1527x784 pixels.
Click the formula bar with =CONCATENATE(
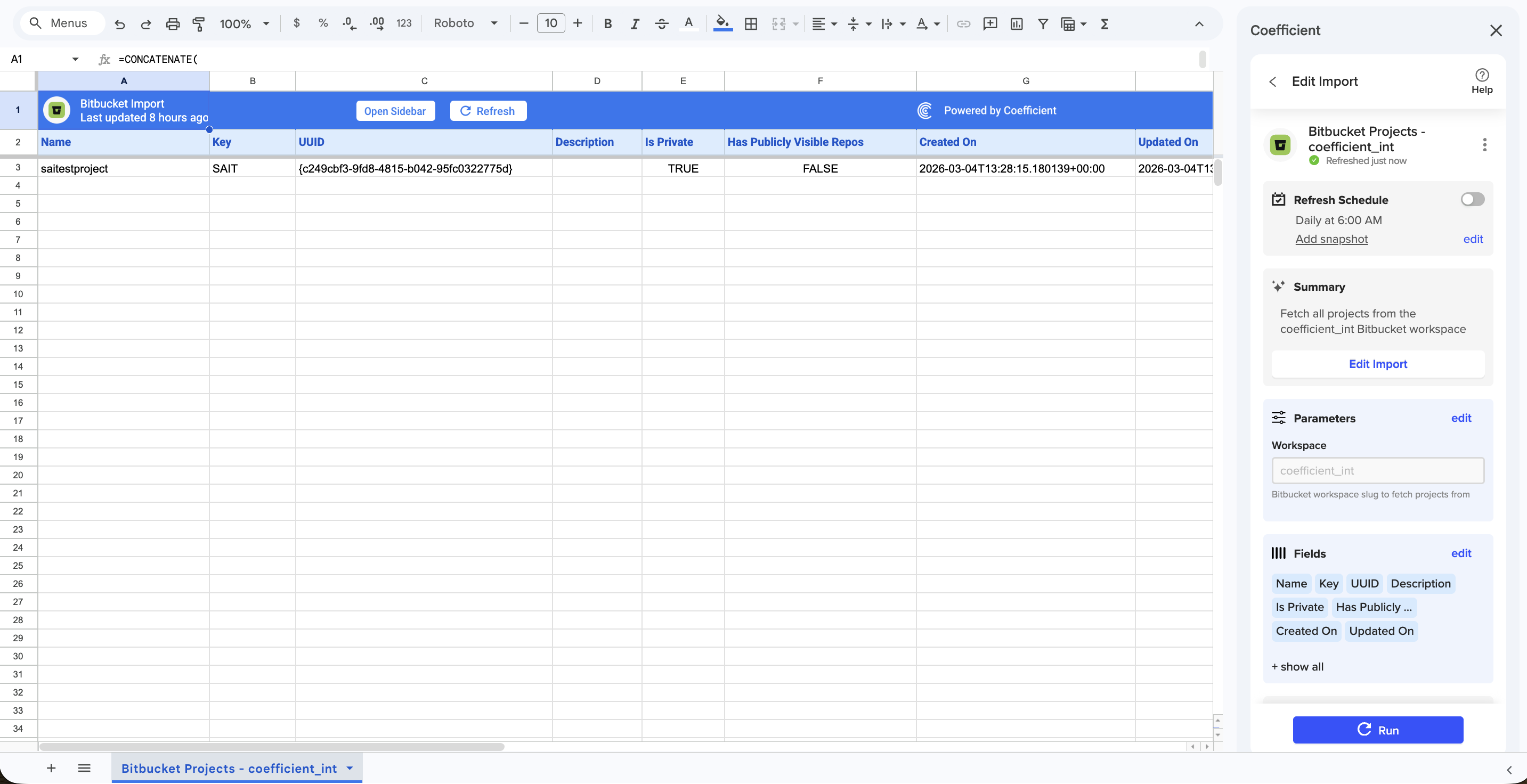(x=652, y=59)
